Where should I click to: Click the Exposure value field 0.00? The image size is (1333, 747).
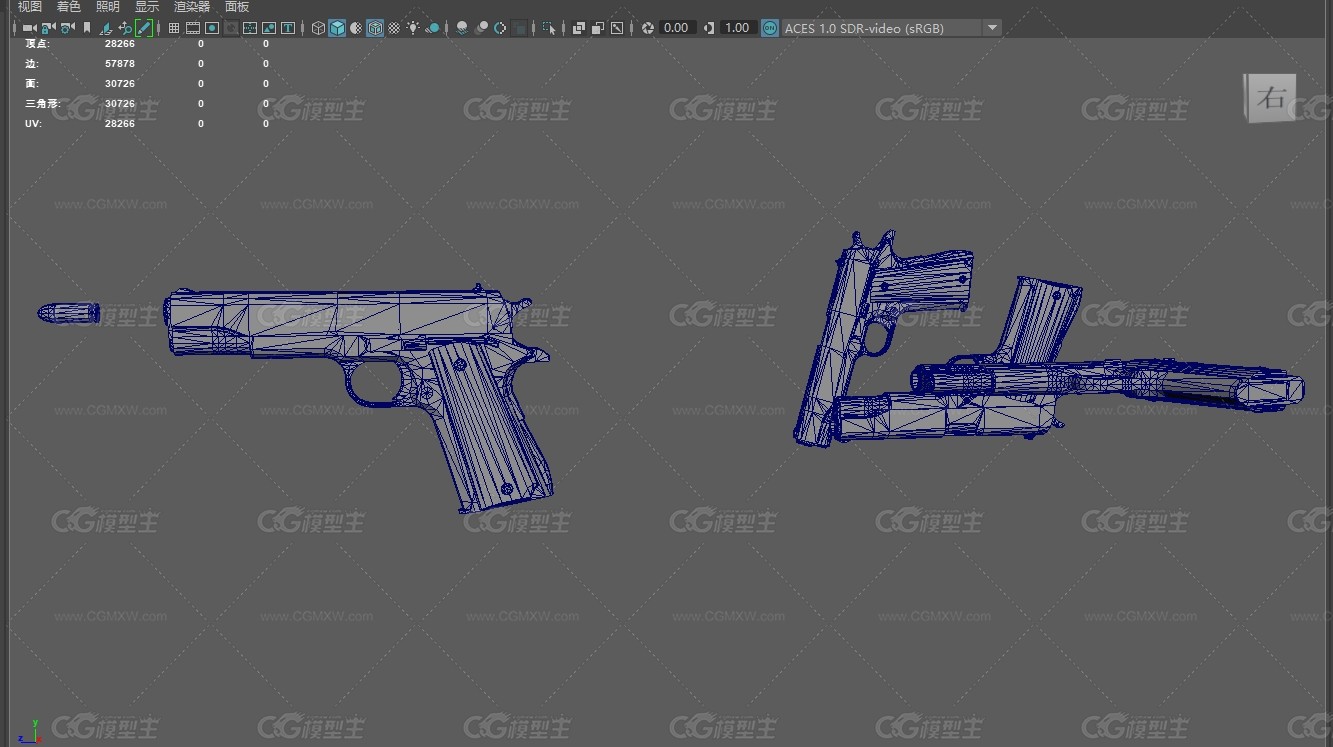[677, 28]
